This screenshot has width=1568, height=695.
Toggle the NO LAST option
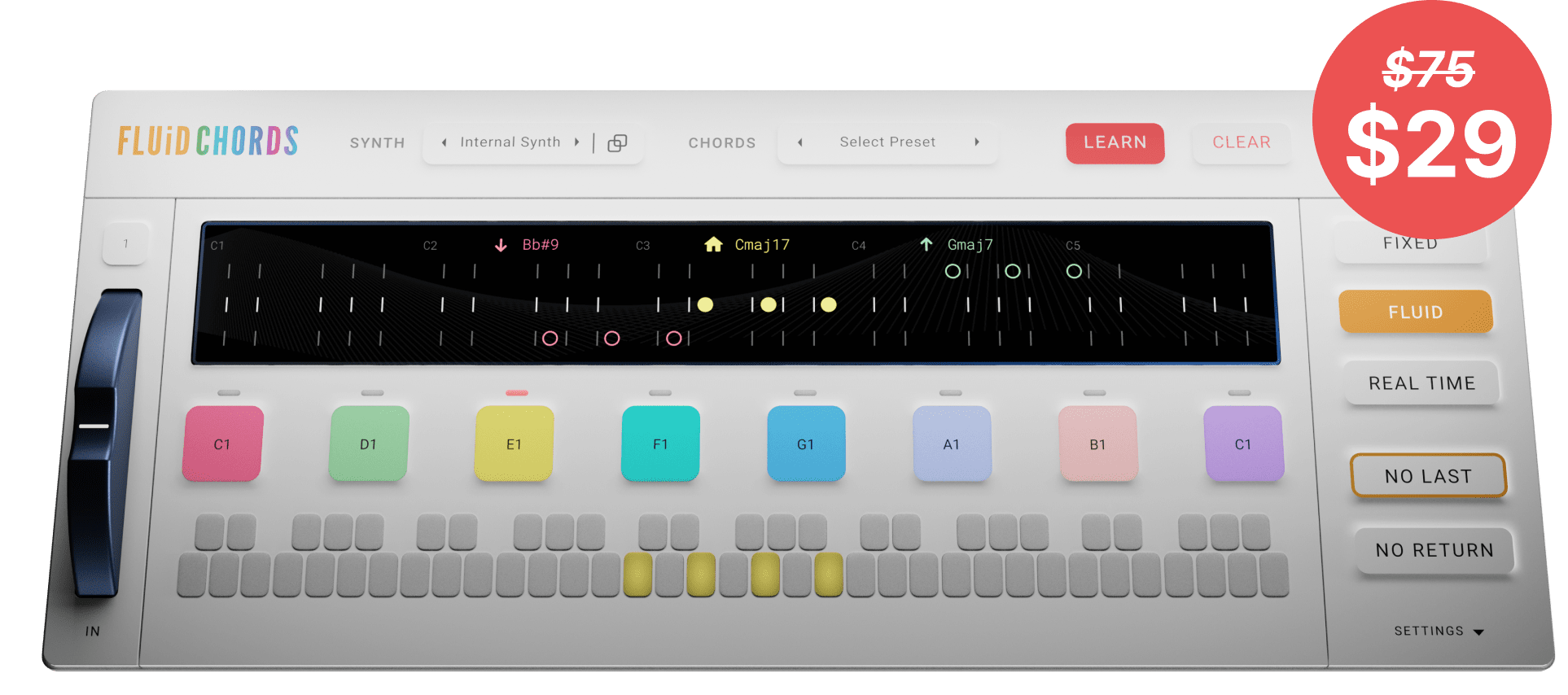pos(1428,476)
